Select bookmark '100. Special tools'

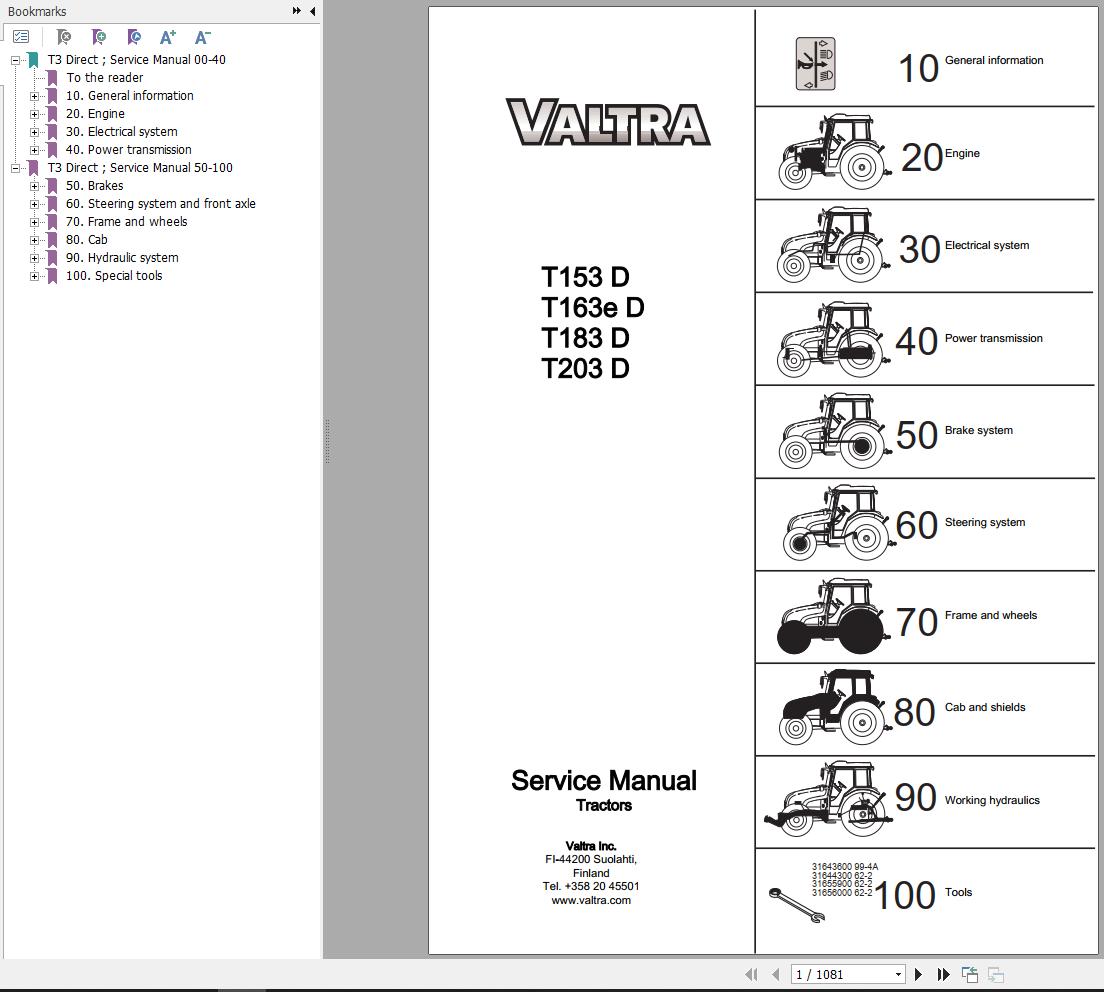click(114, 276)
